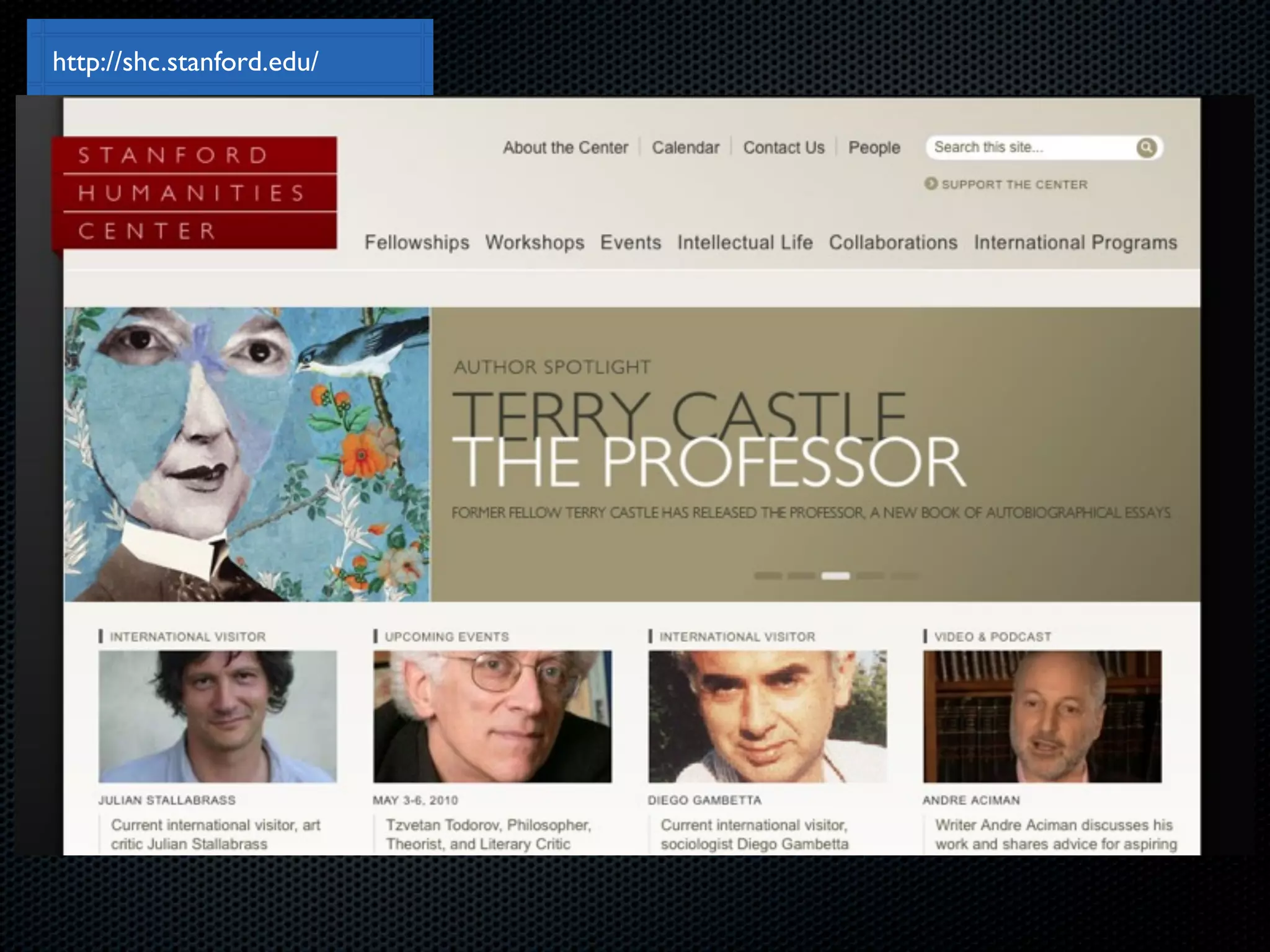This screenshot has height=952, width=1270.
Task: Select the fifth slideshow indicator
Action: point(904,576)
